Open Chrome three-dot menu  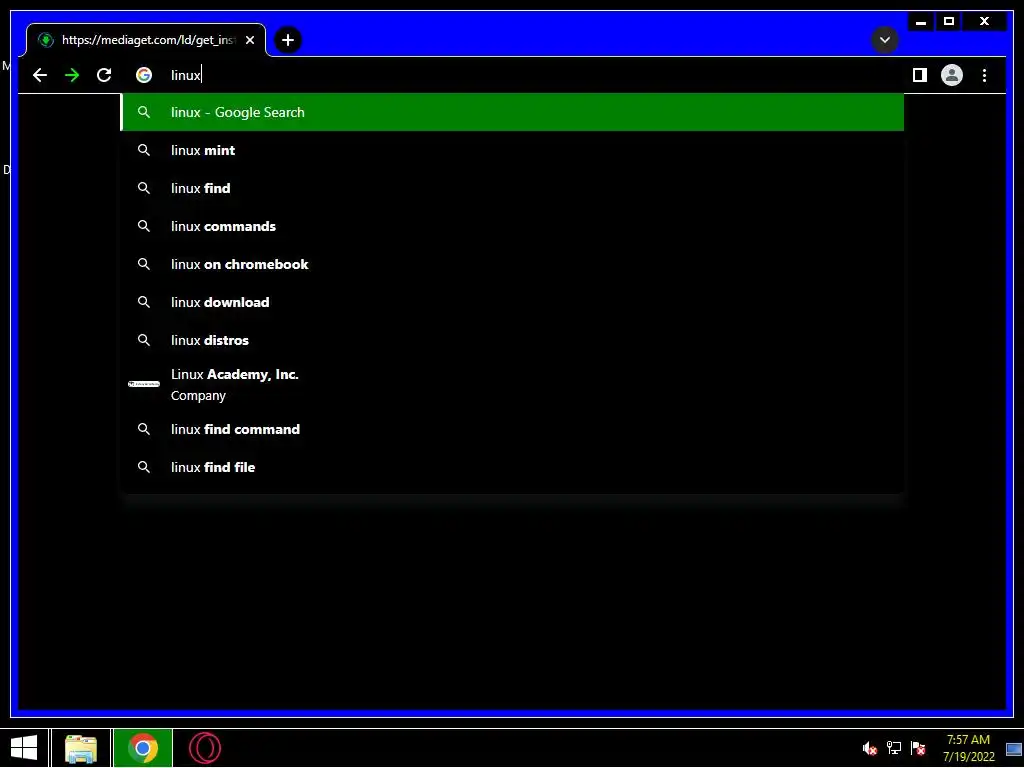pyautogui.click(x=984, y=75)
